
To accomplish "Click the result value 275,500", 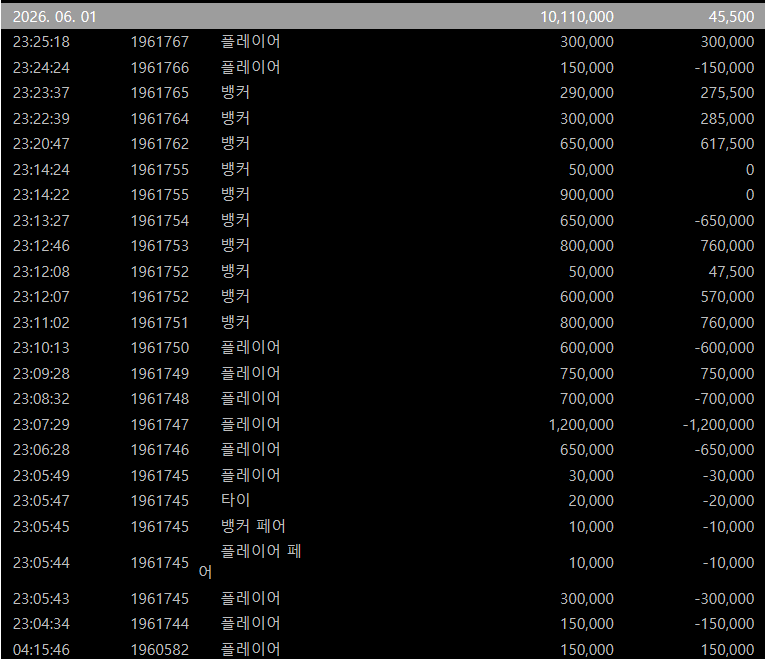I will point(727,93).
